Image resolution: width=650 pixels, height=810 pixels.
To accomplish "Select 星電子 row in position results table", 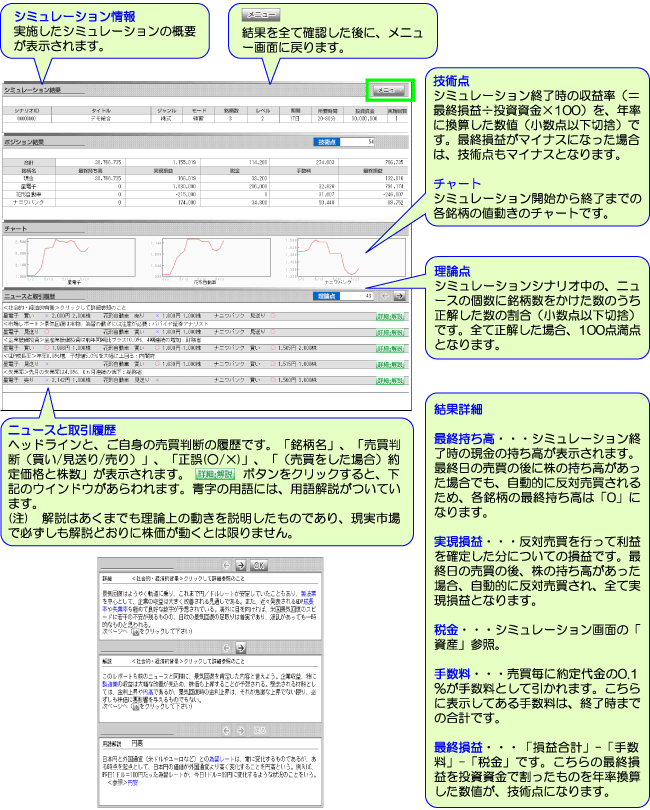I will pyautogui.click(x=206, y=186).
